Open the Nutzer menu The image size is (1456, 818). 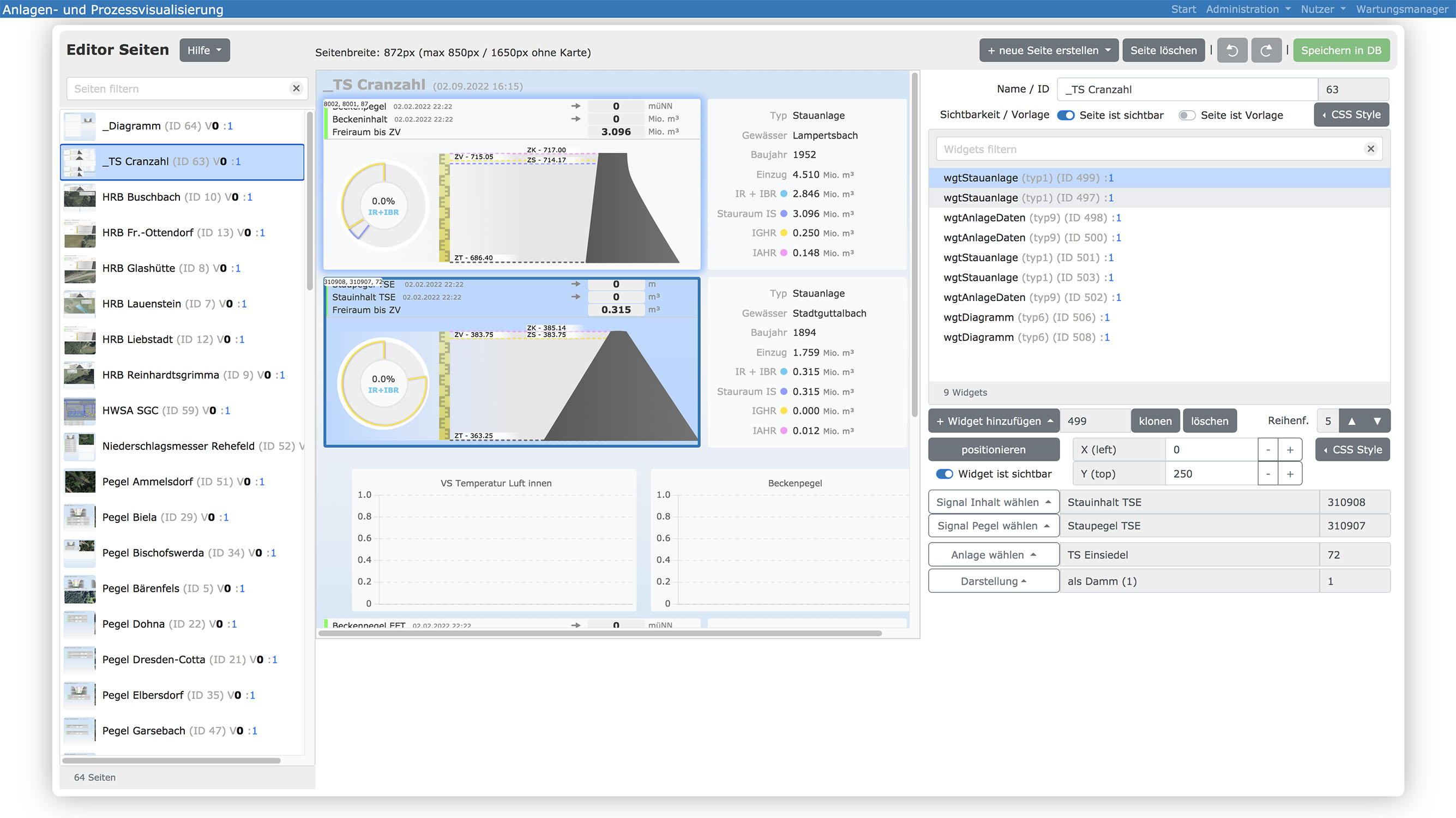click(x=1323, y=9)
